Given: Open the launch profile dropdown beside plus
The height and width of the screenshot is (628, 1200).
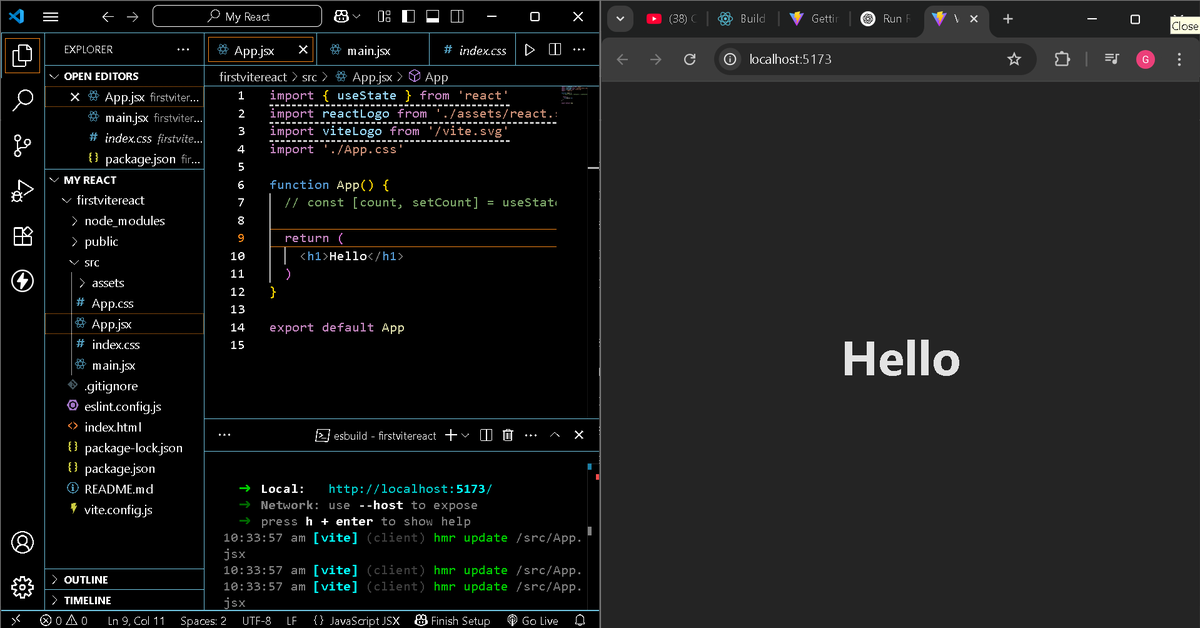Looking at the screenshot, I should 465,435.
